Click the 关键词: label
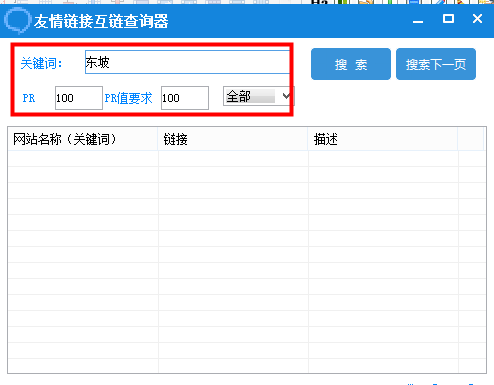494x385 pixels. pos(41,63)
